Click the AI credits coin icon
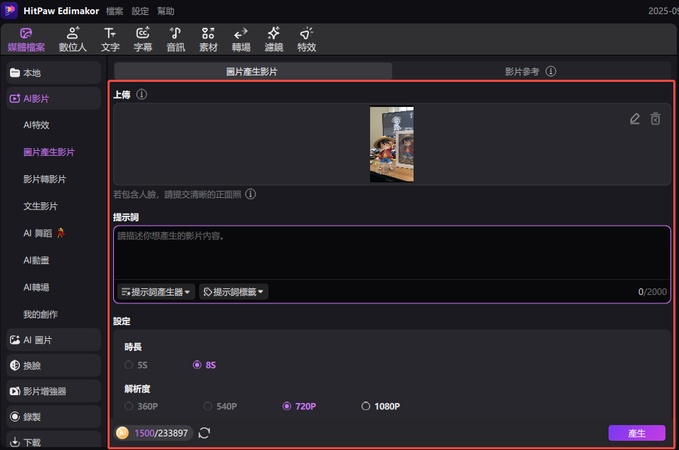The height and width of the screenshot is (450, 679). tap(123, 433)
